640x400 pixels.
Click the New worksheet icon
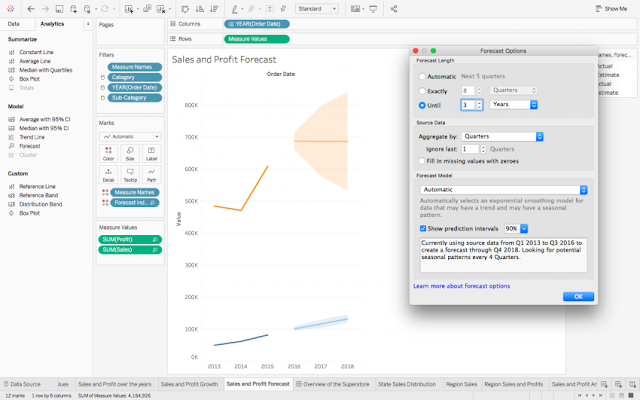(129, 9)
